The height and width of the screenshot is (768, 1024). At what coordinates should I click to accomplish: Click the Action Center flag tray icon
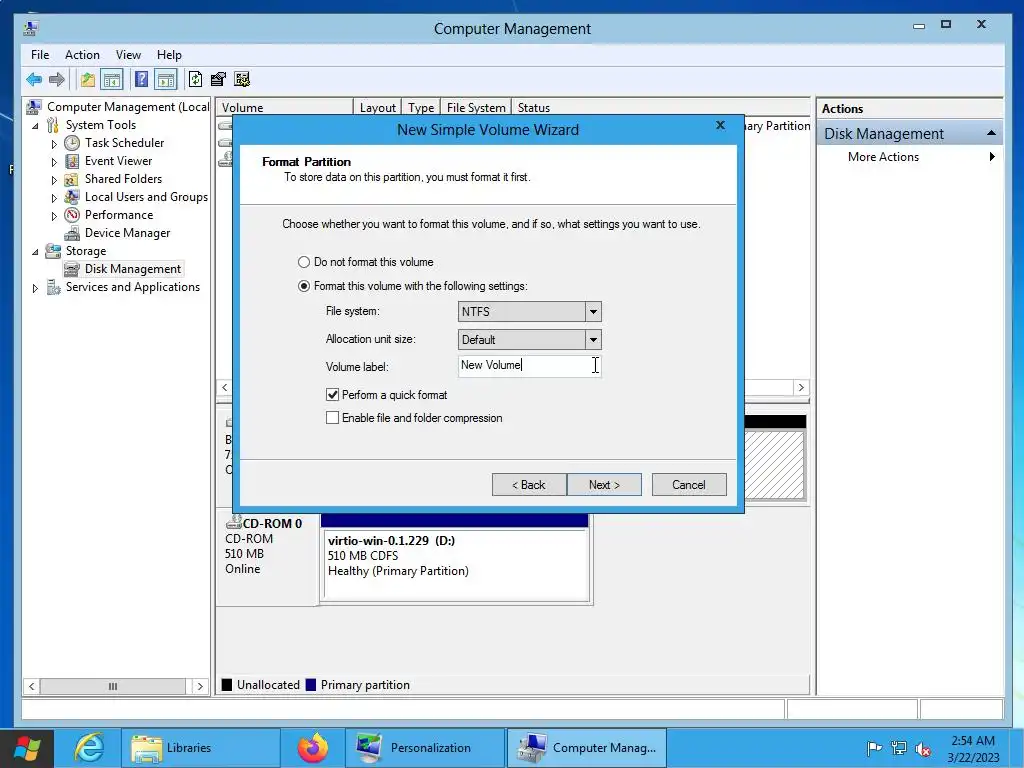click(x=874, y=748)
